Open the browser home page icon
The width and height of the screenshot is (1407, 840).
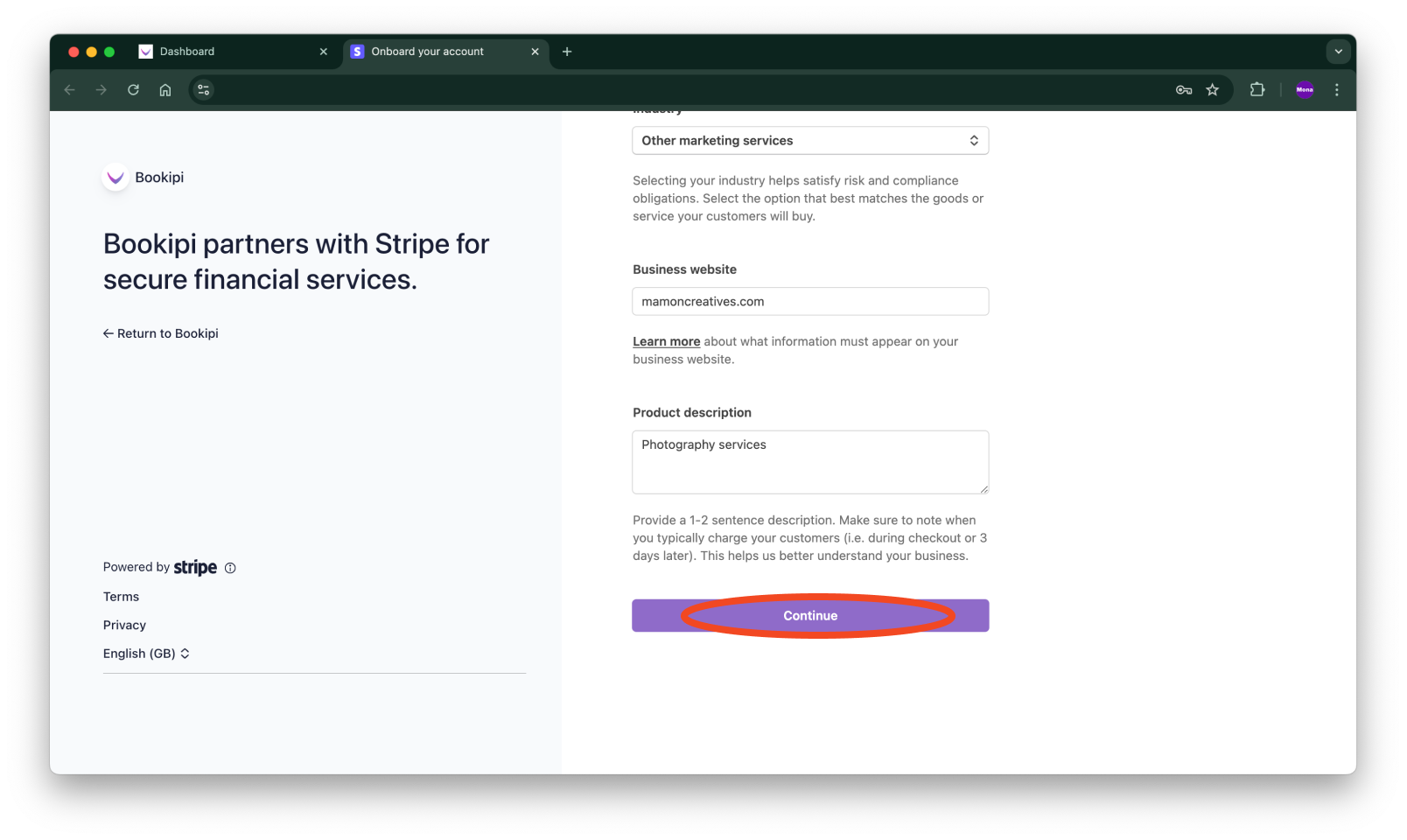click(165, 89)
